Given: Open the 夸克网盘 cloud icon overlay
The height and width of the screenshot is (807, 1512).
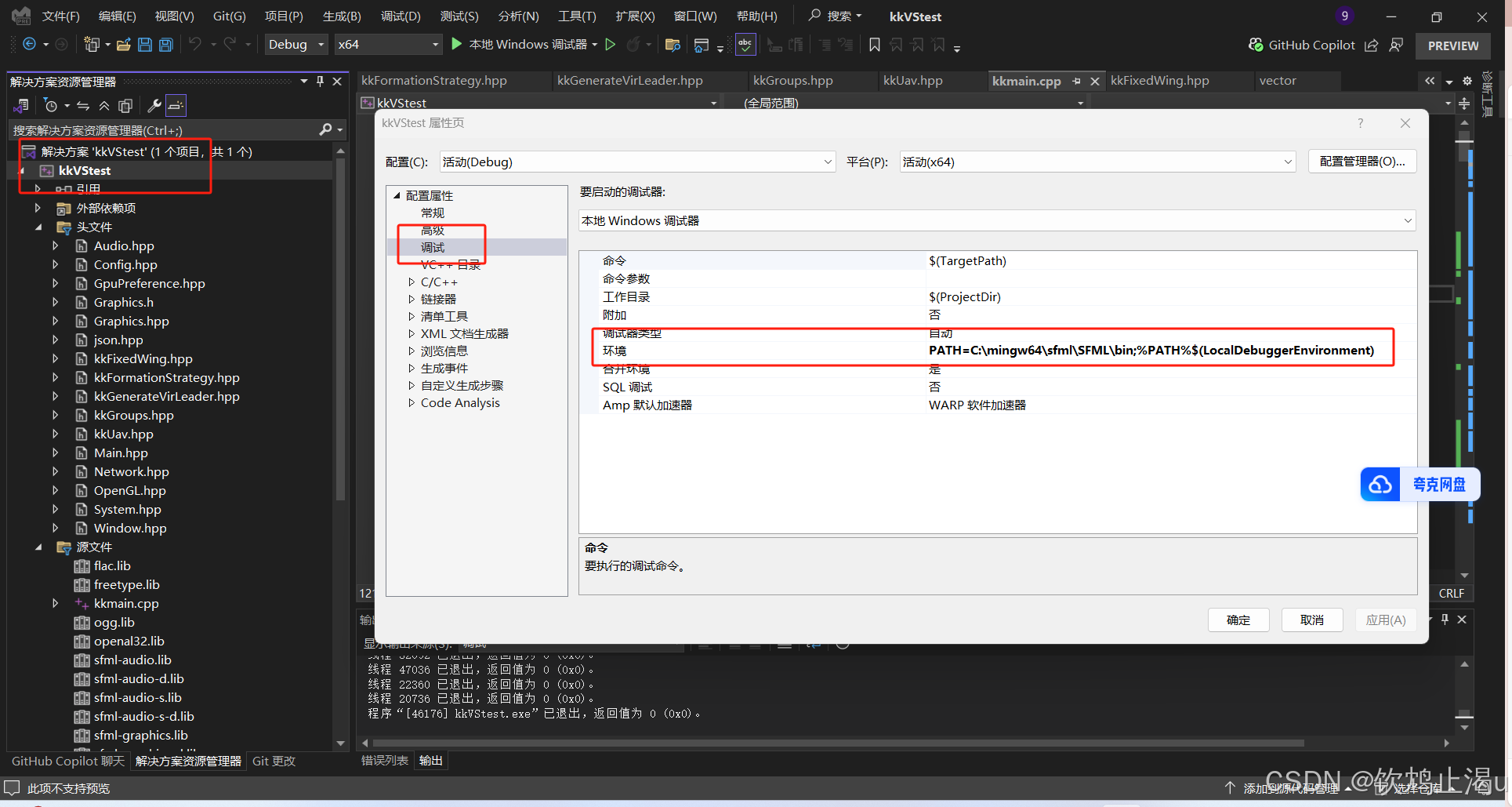Looking at the screenshot, I should (1381, 484).
